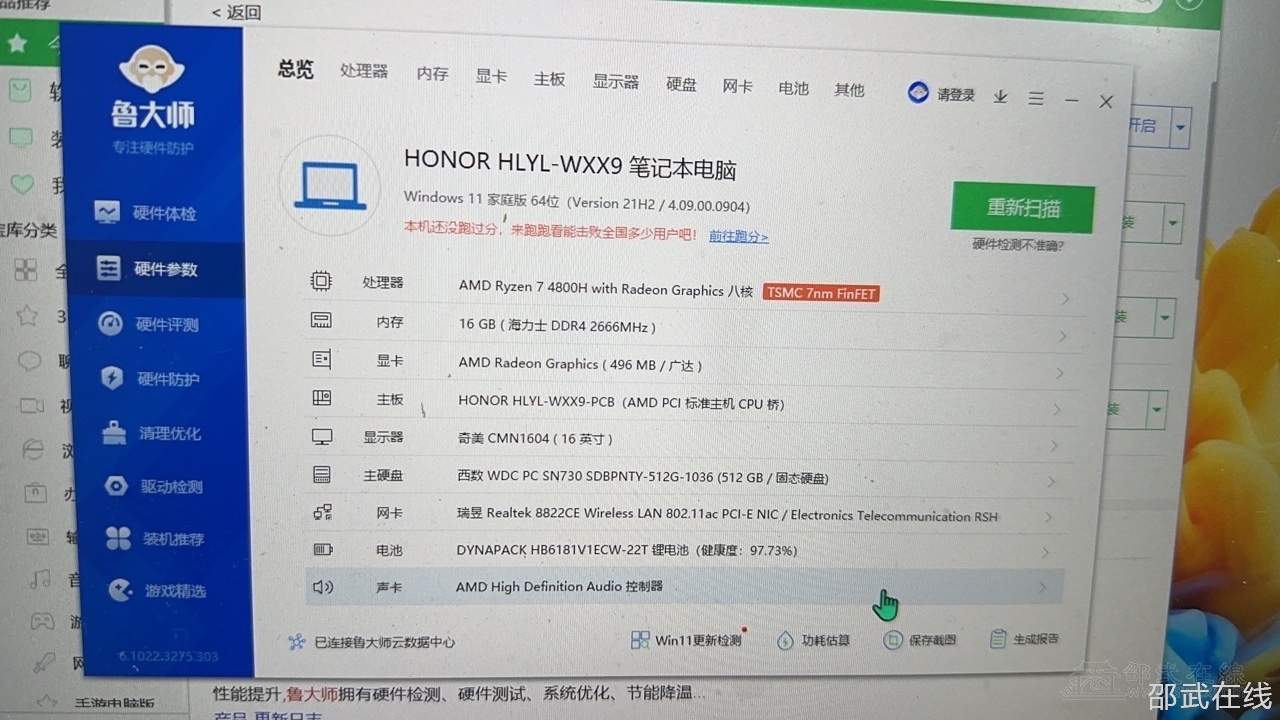1280x720 pixels.
Task: Click Win11更新检测 icon at bottom
Action: pos(640,640)
